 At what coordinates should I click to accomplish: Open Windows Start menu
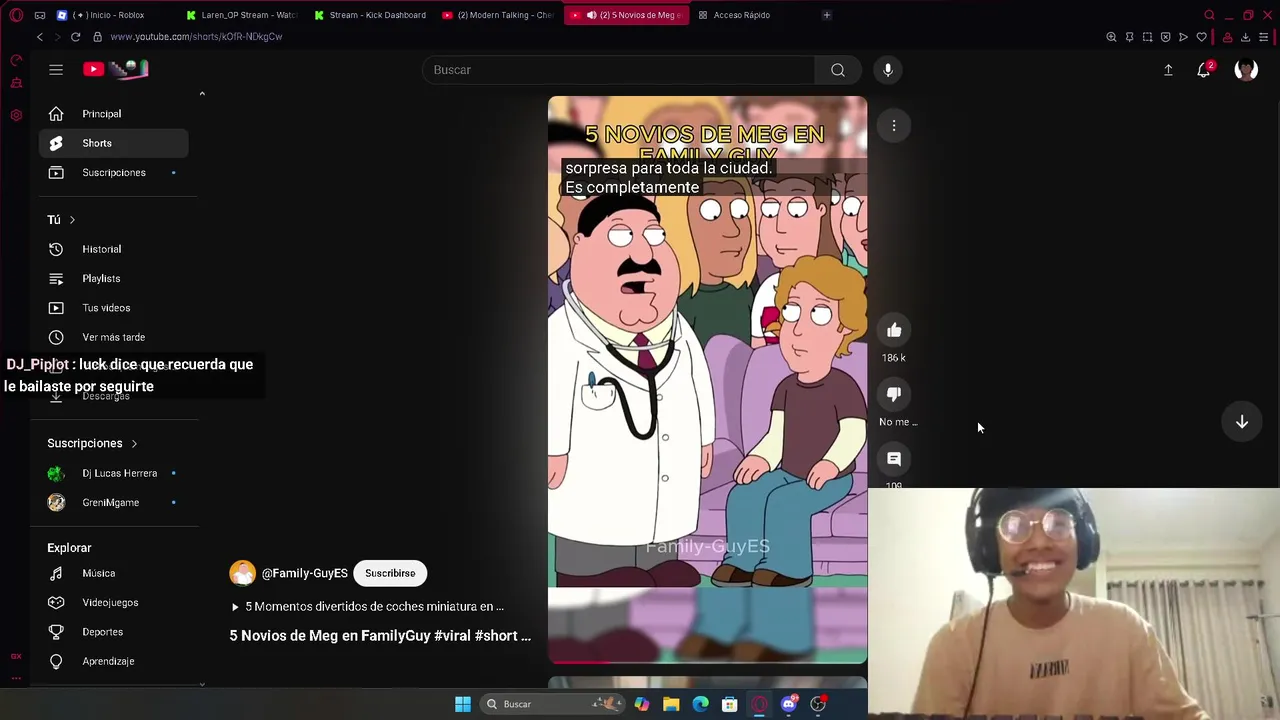click(x=463, y=704)
